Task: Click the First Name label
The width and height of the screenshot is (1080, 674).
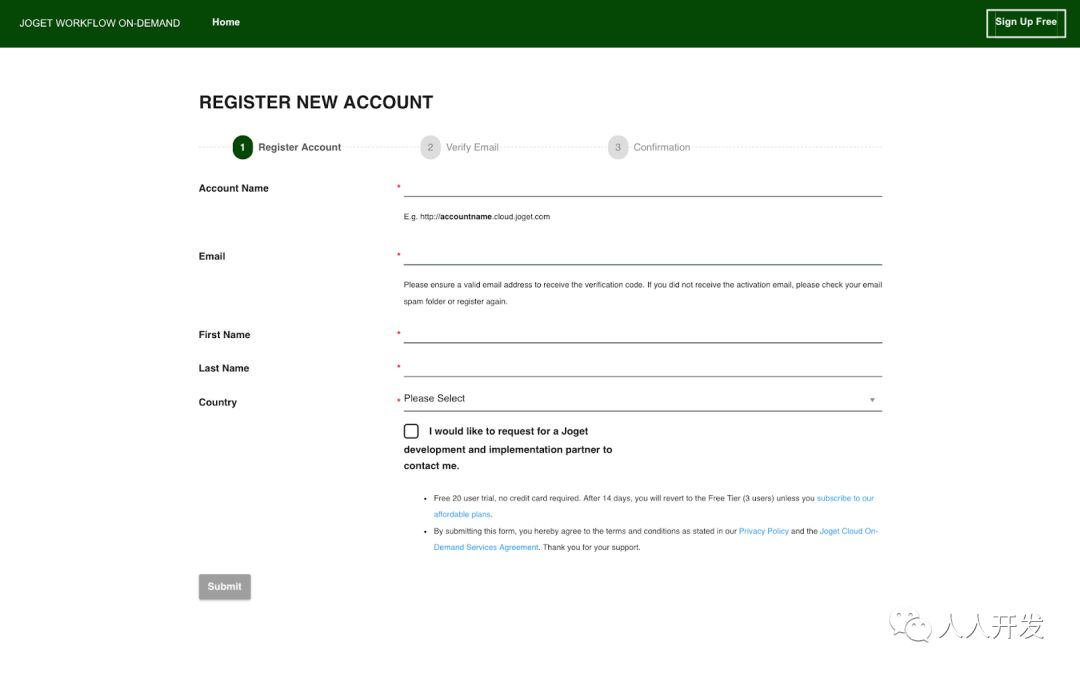Action: [225, 335]
